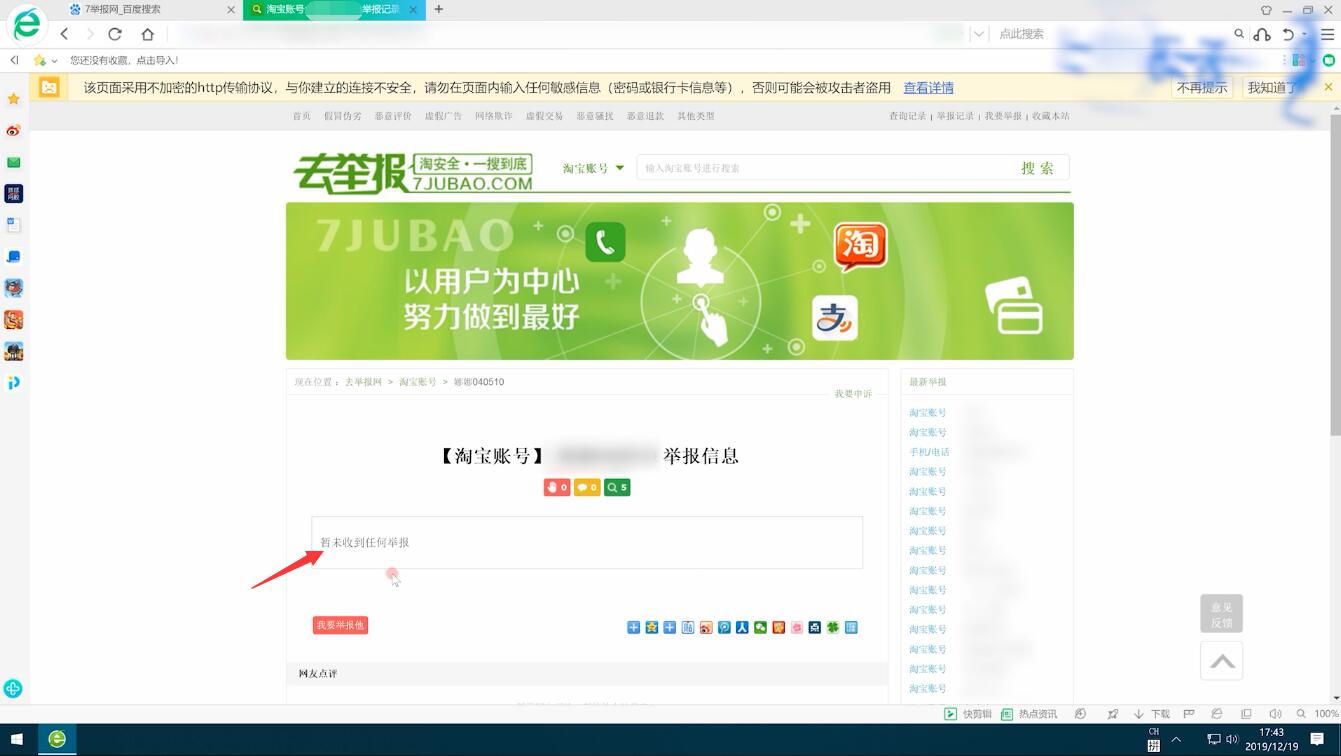Open the first blue plus share icon
1341x756 pixels.
coord(634,627)
